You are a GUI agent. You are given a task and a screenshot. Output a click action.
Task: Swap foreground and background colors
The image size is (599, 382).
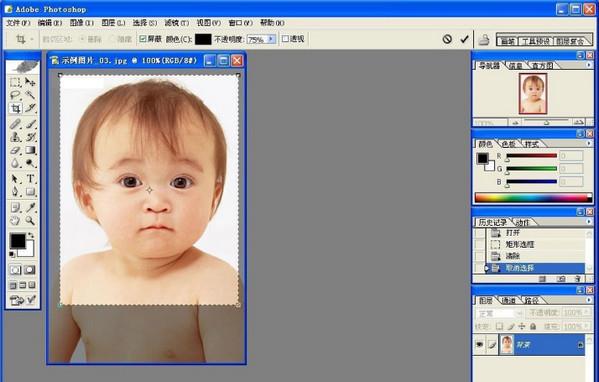point(31,235)
